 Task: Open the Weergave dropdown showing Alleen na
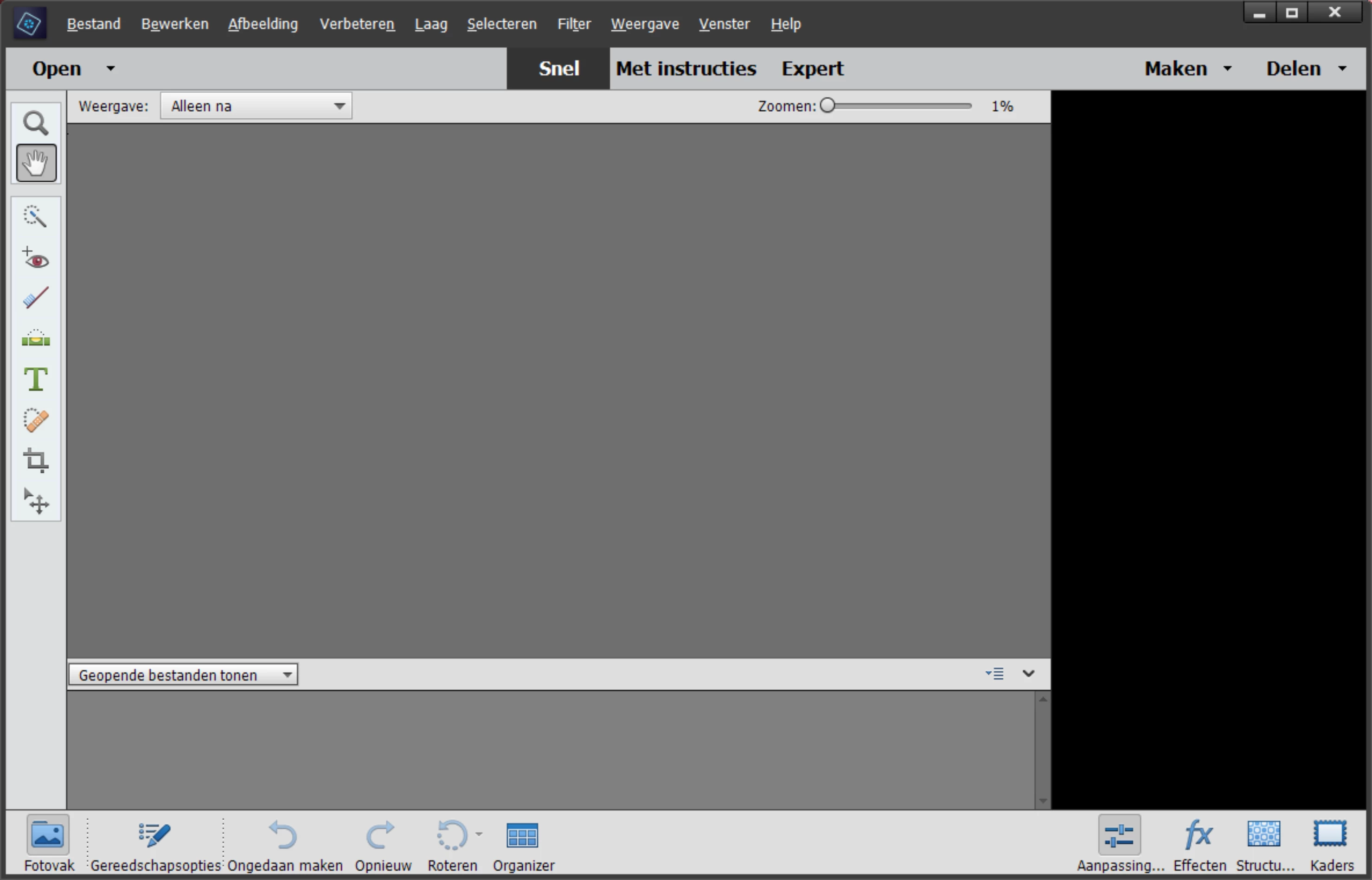[256, 106]
